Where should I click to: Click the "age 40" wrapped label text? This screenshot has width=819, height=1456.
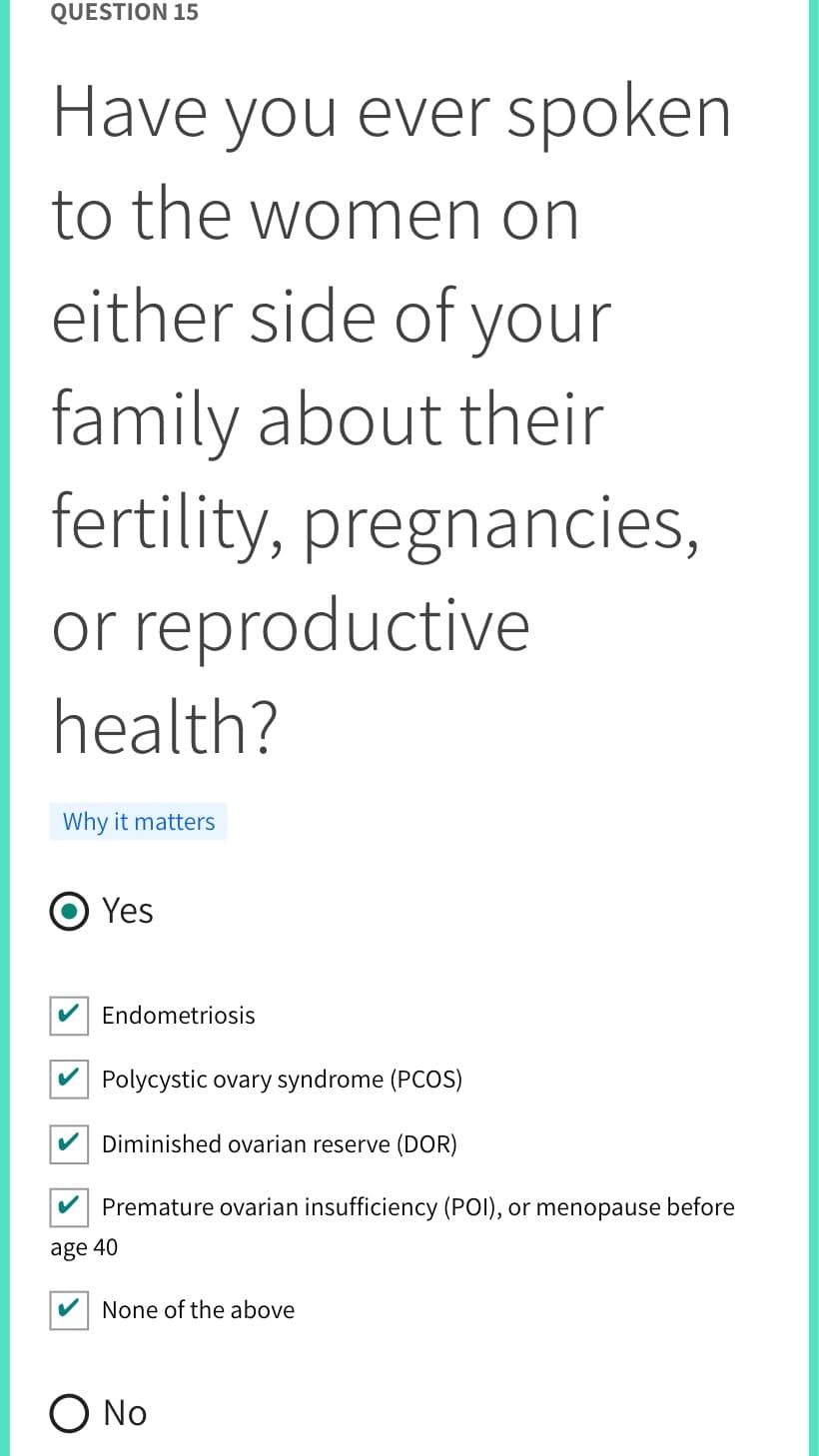(84, 1247)
